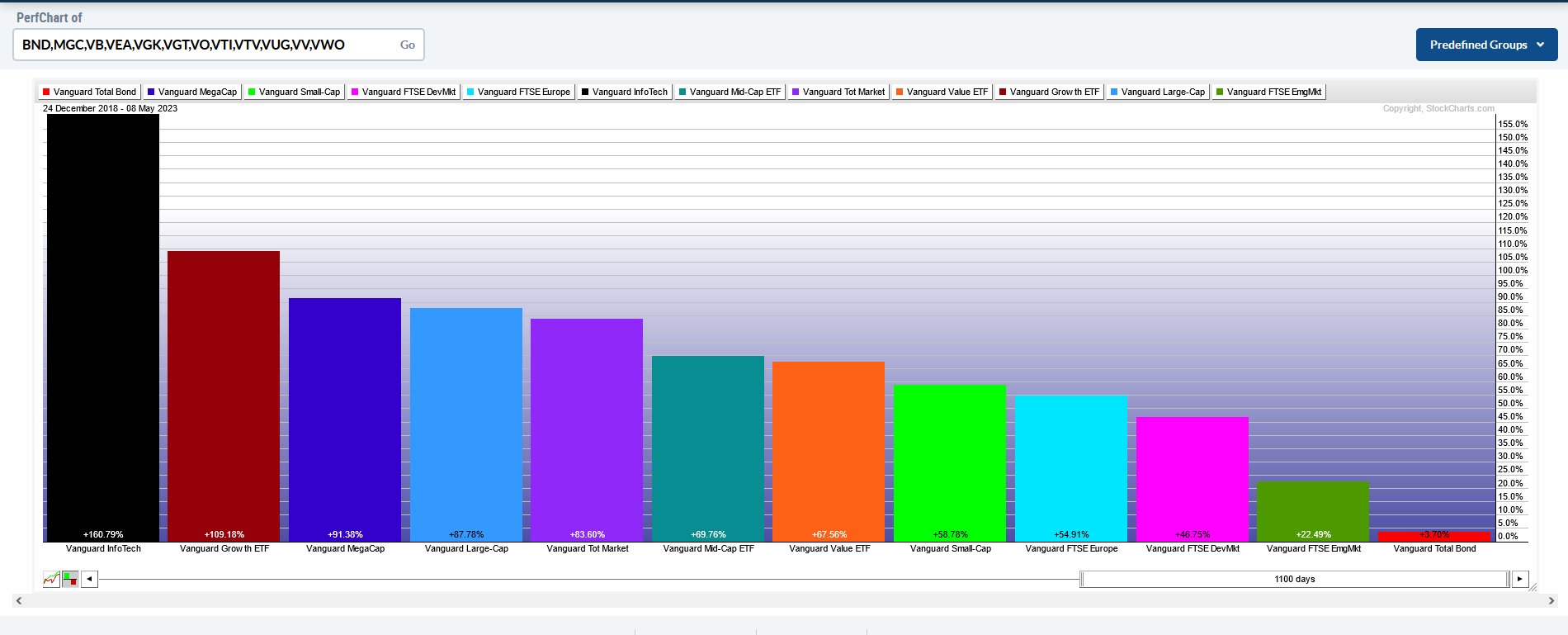Click the +22.49% value label
Viewport: 1568px width, 635px height.
tap(1314, 534)
